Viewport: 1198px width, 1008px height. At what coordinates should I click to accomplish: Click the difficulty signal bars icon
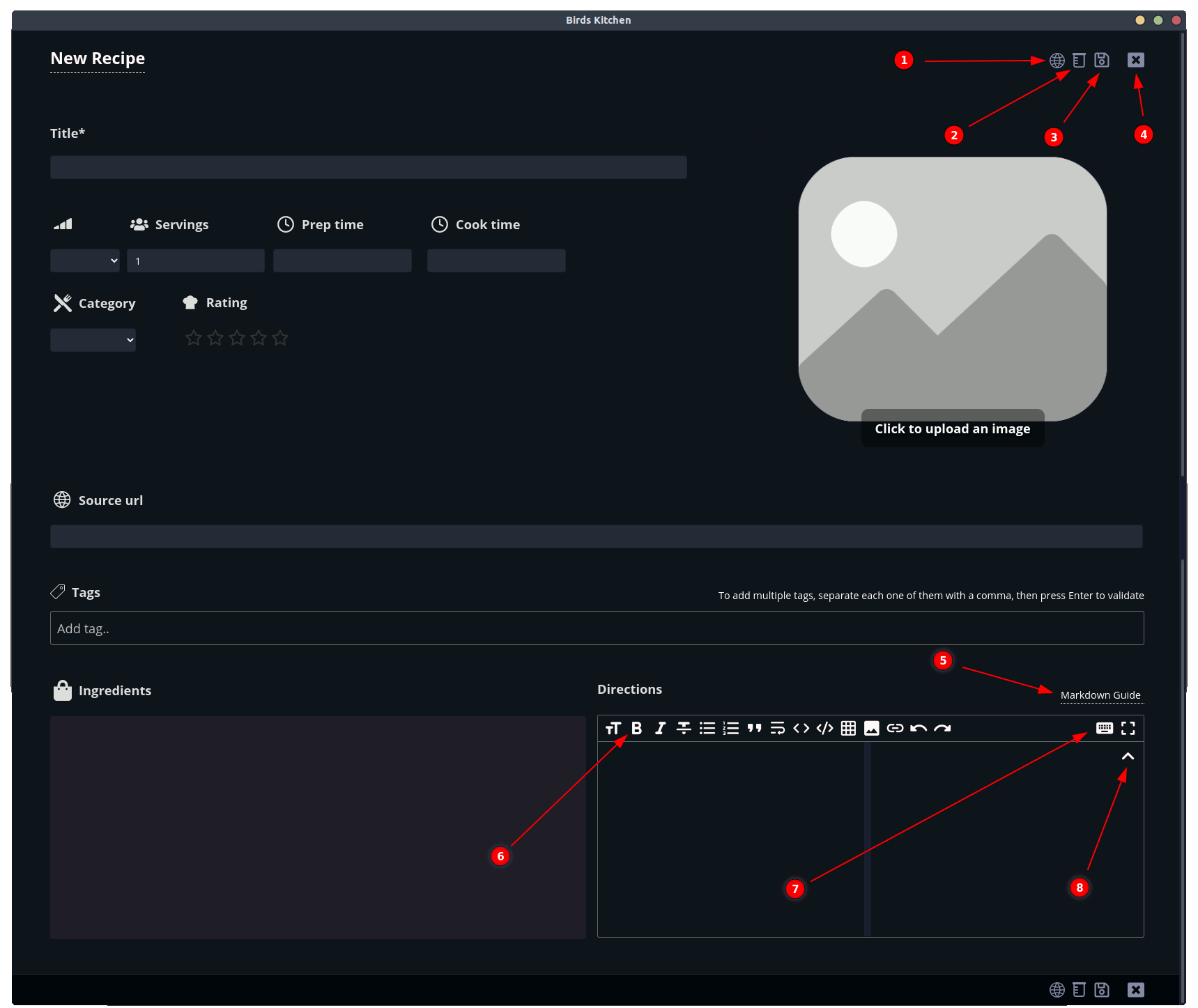click(x=63, y=224)
